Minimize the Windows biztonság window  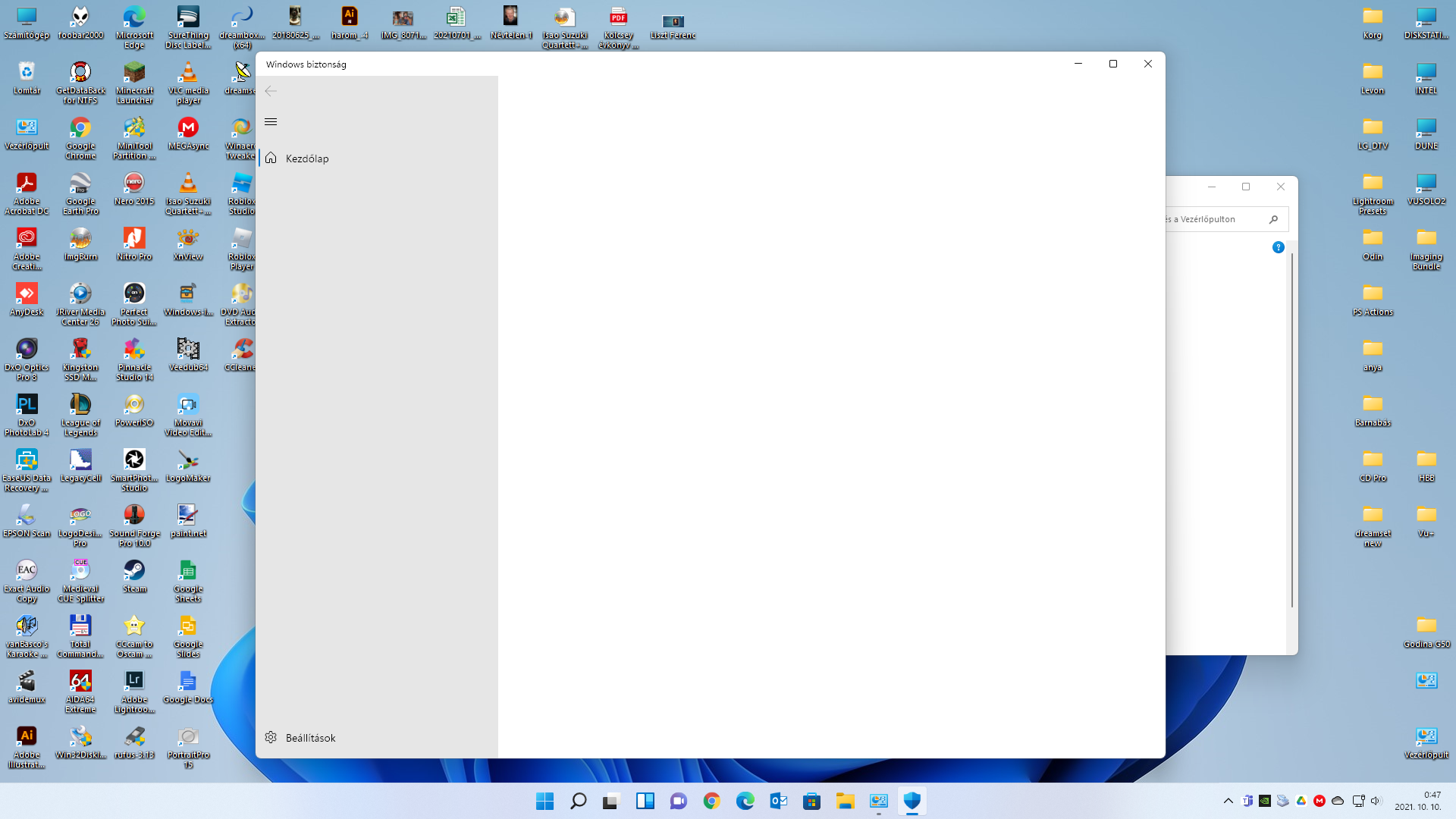[1078, 64]
